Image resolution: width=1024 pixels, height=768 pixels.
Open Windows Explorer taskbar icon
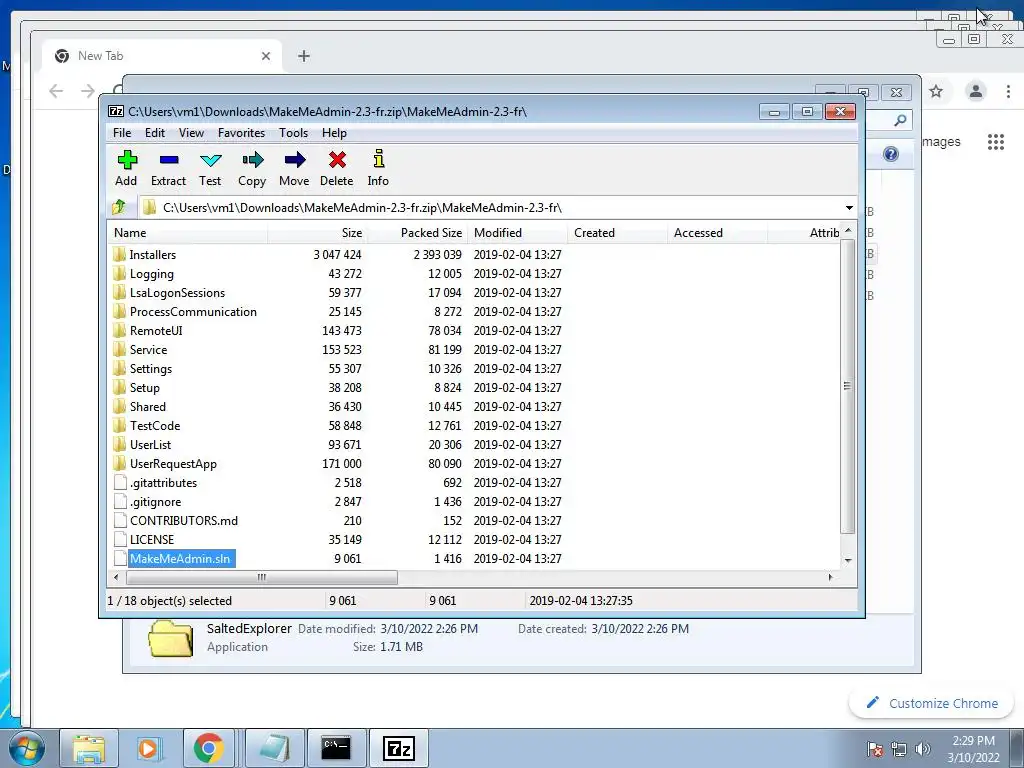pyautogui.click(x=89, y=748)
